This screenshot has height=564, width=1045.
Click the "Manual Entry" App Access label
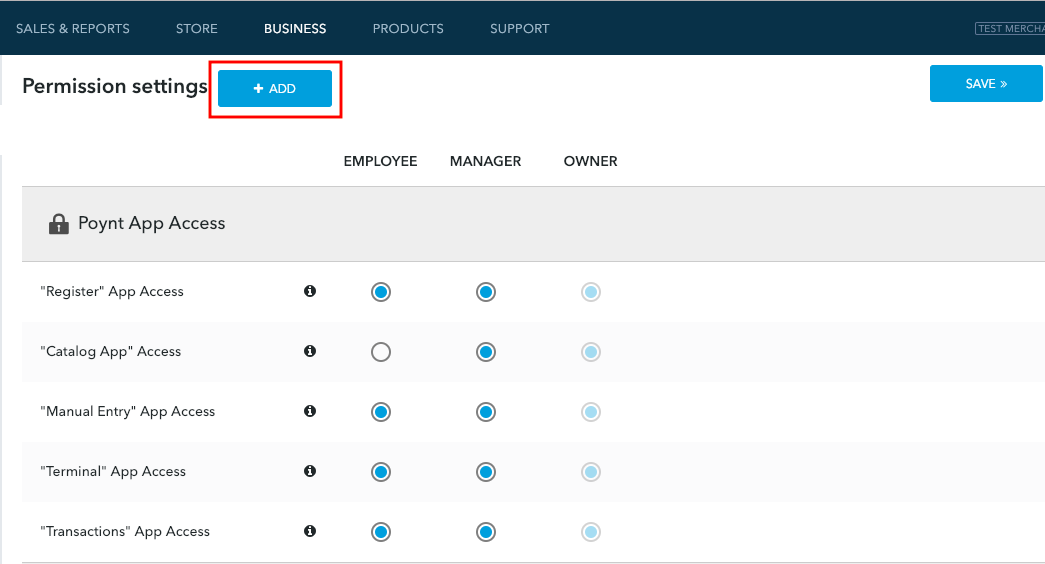pos(128,411)
